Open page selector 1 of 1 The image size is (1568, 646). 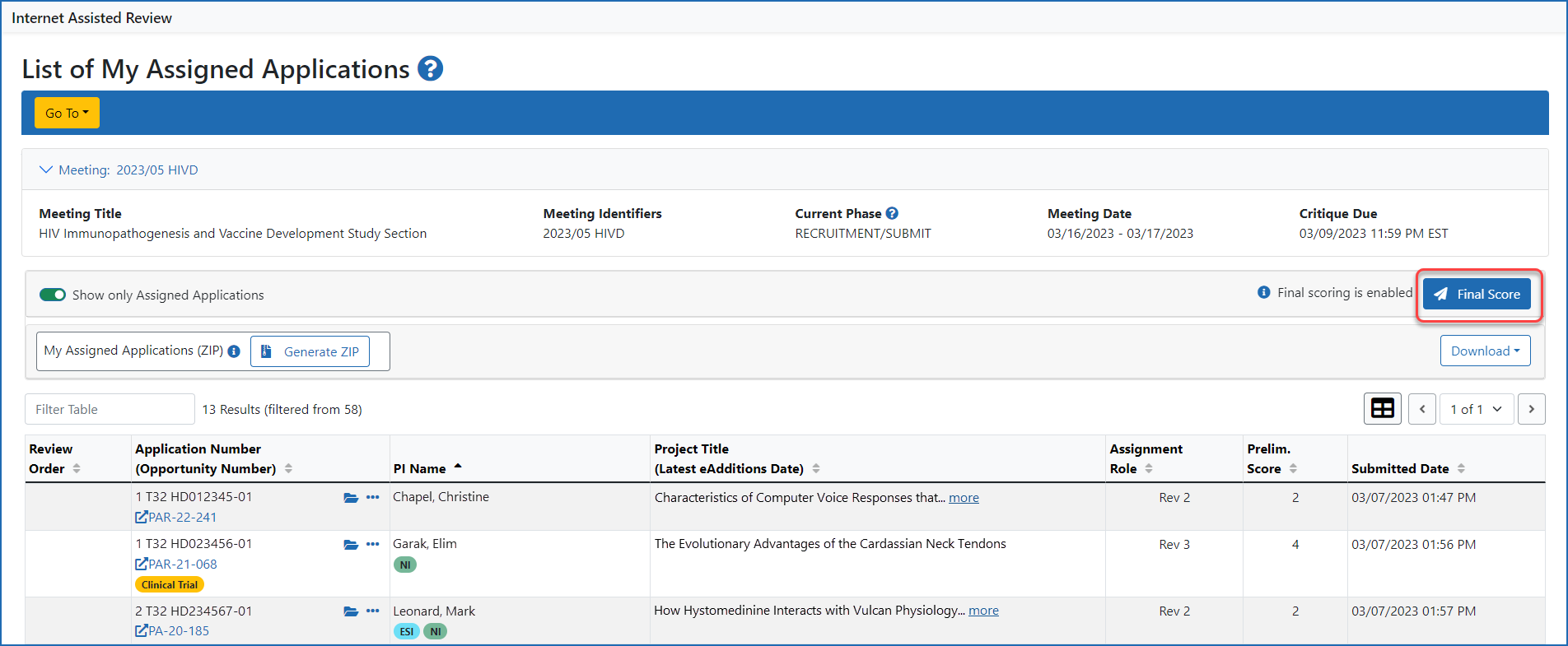(x=1476, y=409)
